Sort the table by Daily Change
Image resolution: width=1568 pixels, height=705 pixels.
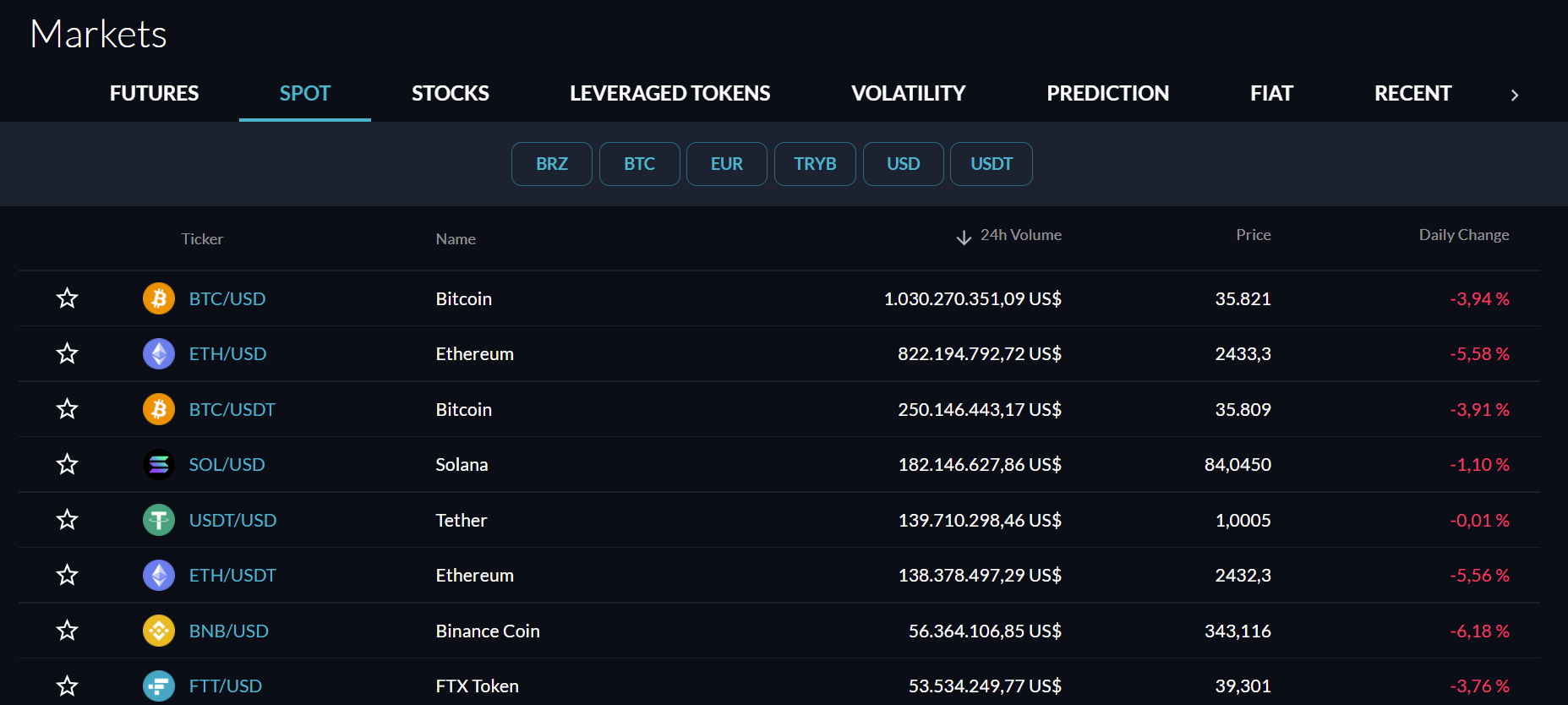click(x=1463, y=235)
